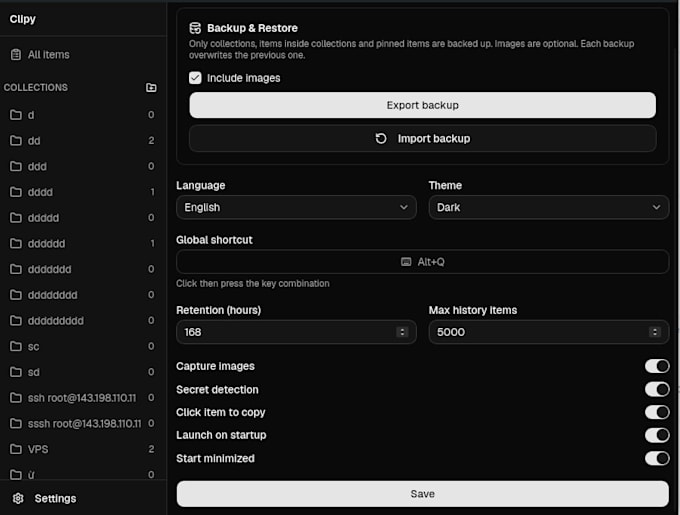Click the folder icon of collection ddddddd
The height and width of the screenshot is (515, 680).
pos(16,269)
